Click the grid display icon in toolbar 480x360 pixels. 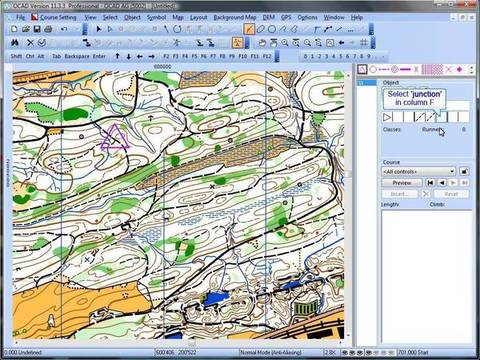364,43
